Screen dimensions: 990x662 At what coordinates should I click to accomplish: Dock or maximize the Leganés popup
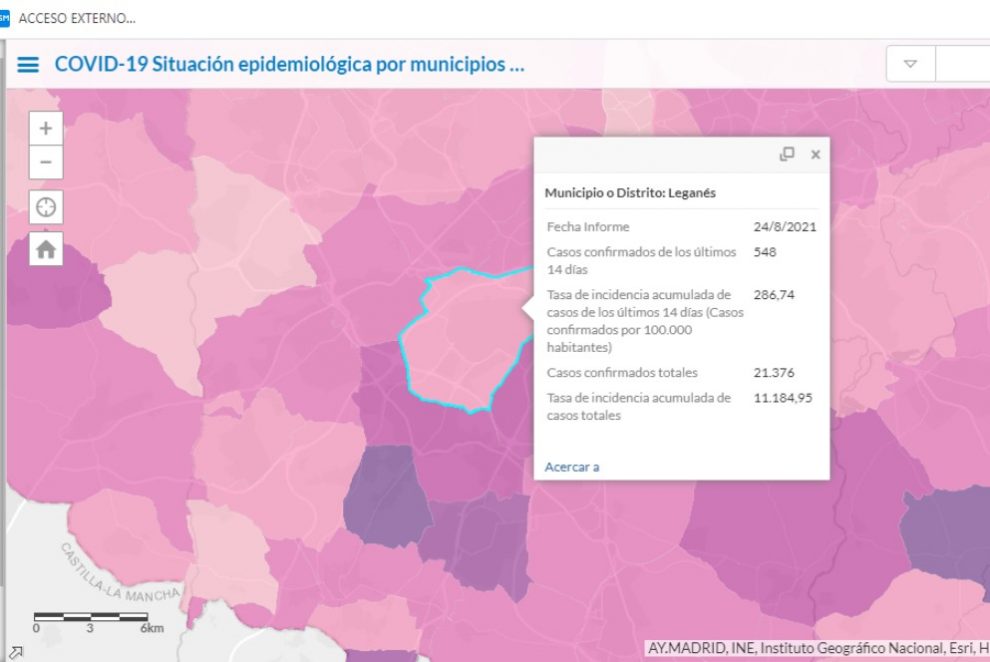pos(787,154)
